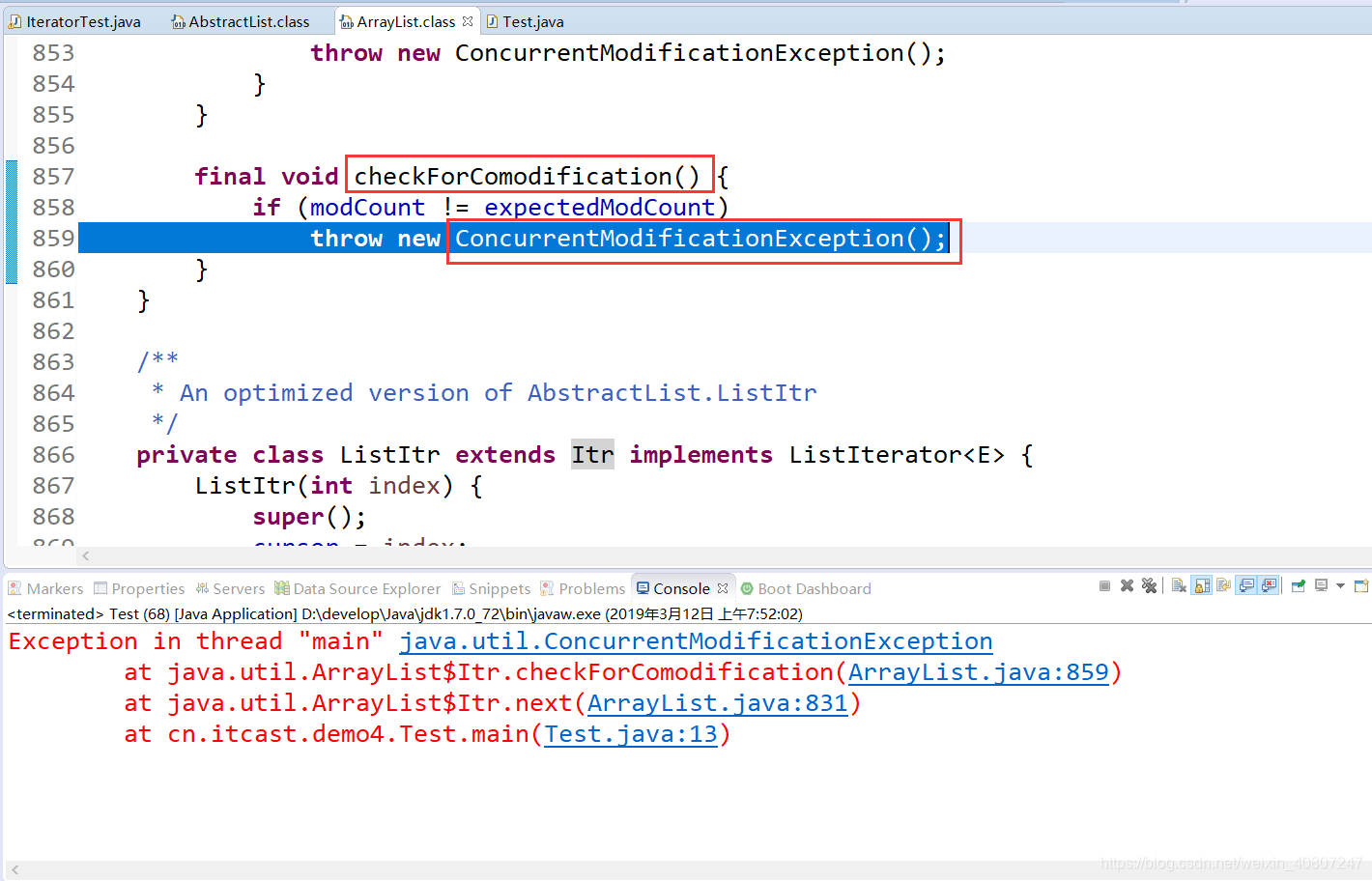This screenshot has width=1372, height=881.
Task: Click the ListItr class name on line 866
Action: 390,455
